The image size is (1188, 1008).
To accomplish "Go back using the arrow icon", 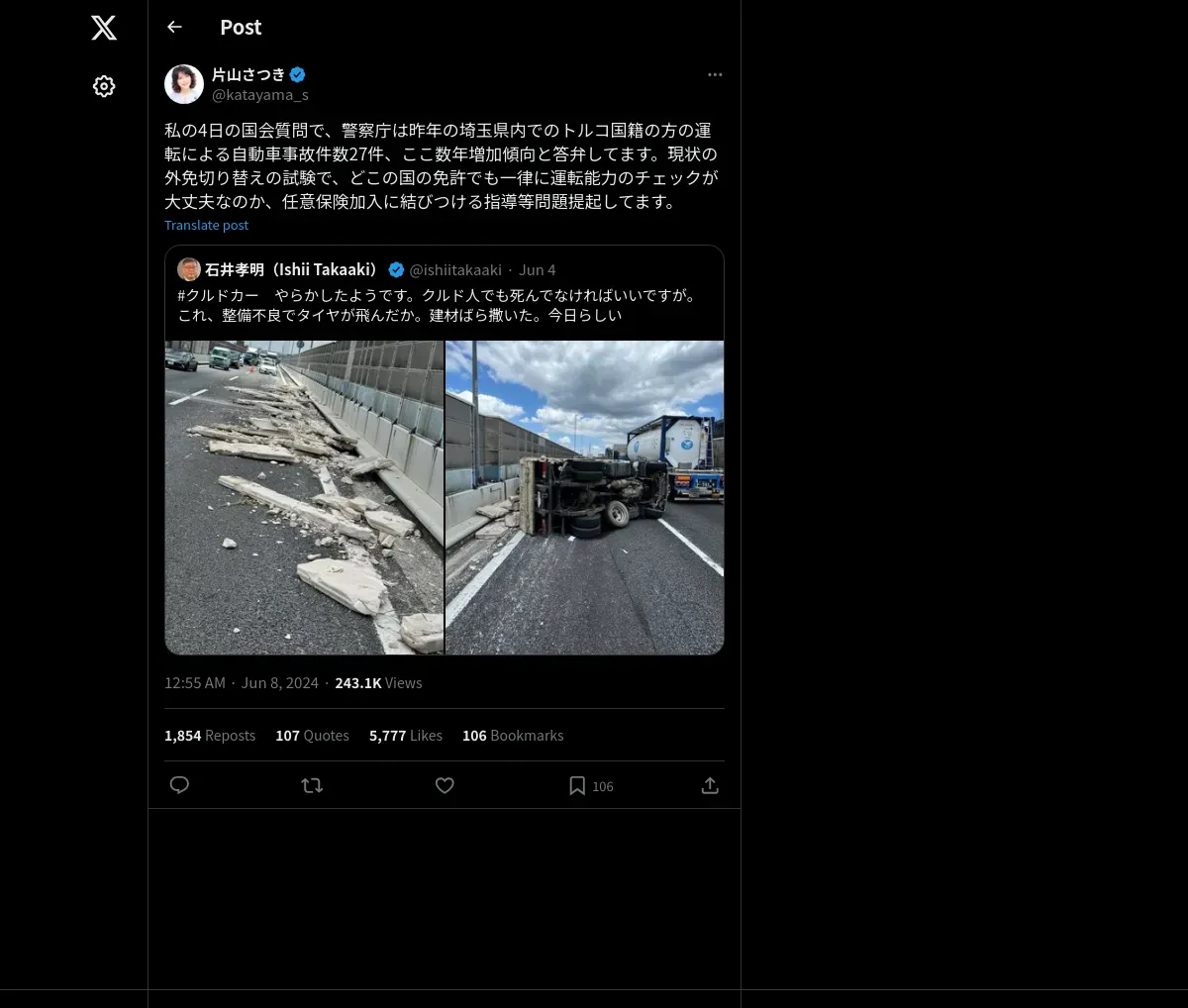I will (174, 27).
